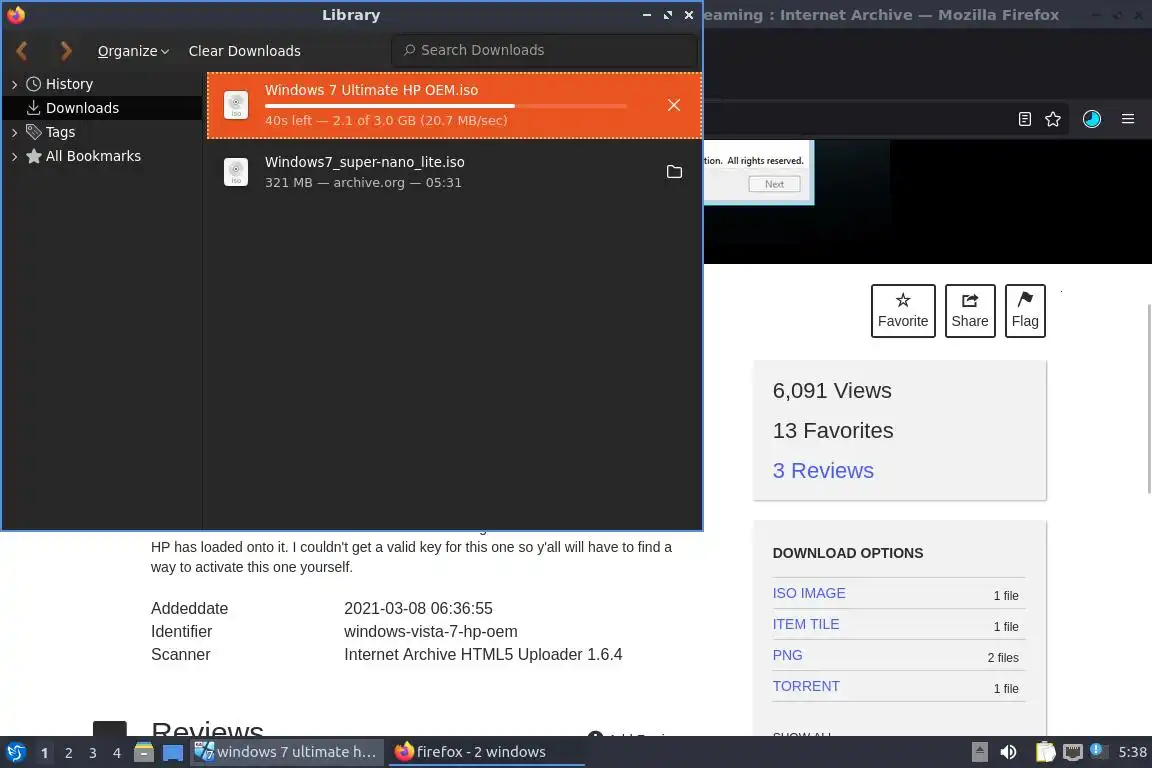Flag this archive item
The width and height of the screenshot is (1152, 768).
click(1025, 311)
